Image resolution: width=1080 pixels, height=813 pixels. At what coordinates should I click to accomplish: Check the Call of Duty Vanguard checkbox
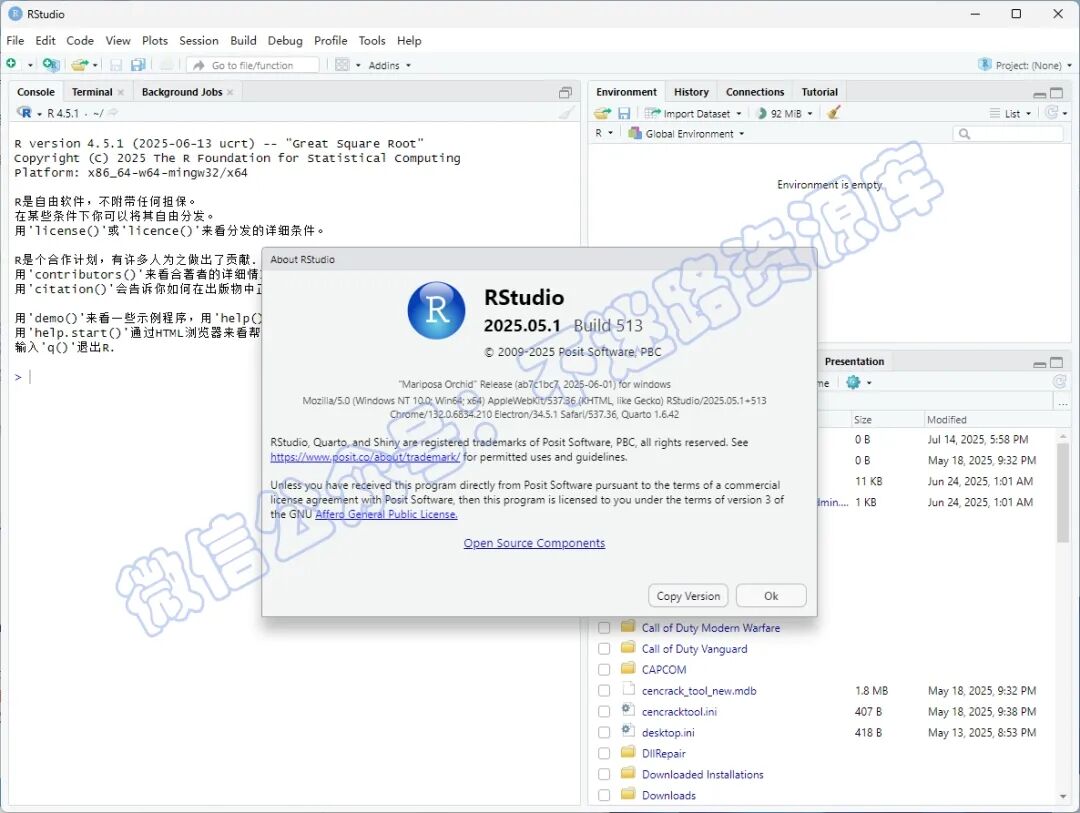[604, 648]
